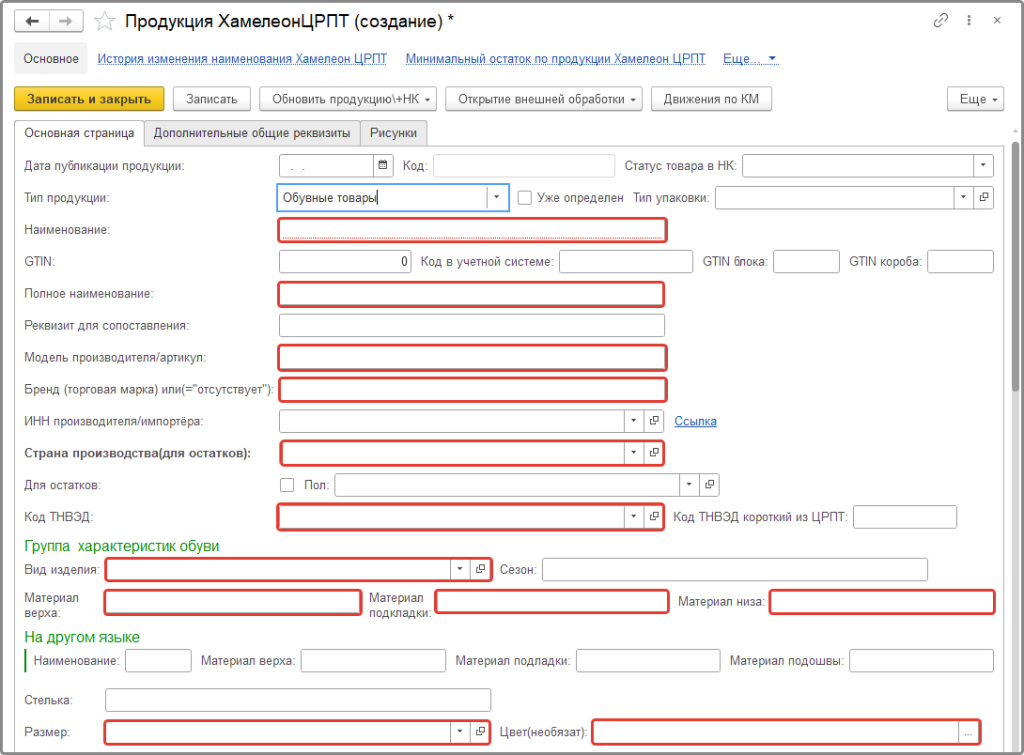Focus Бренд (торговая марка) field
Screen dimensions: 1024x755
pos(473,389)
